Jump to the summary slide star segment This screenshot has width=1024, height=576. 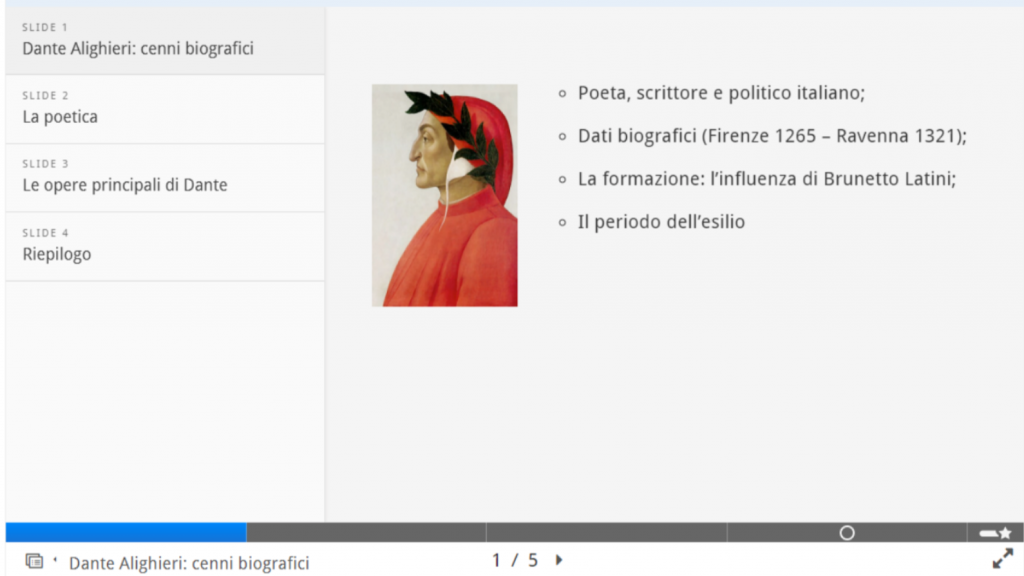point(995,532)
